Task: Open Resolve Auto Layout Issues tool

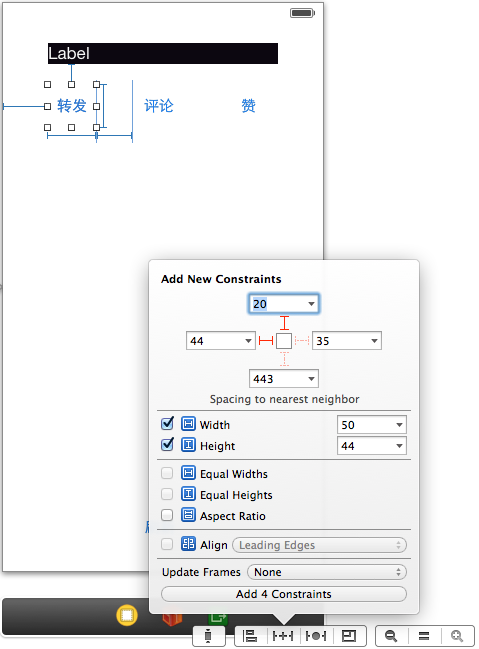Action: click(x=315, y=636)
